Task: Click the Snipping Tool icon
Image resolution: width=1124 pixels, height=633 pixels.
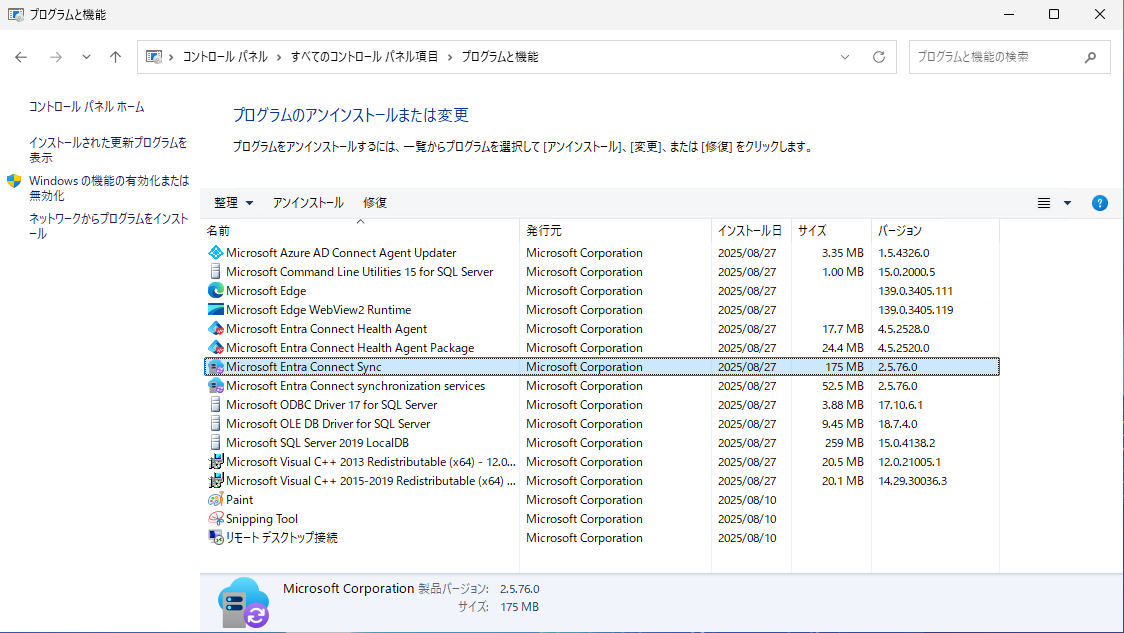Action: point(215,518)
